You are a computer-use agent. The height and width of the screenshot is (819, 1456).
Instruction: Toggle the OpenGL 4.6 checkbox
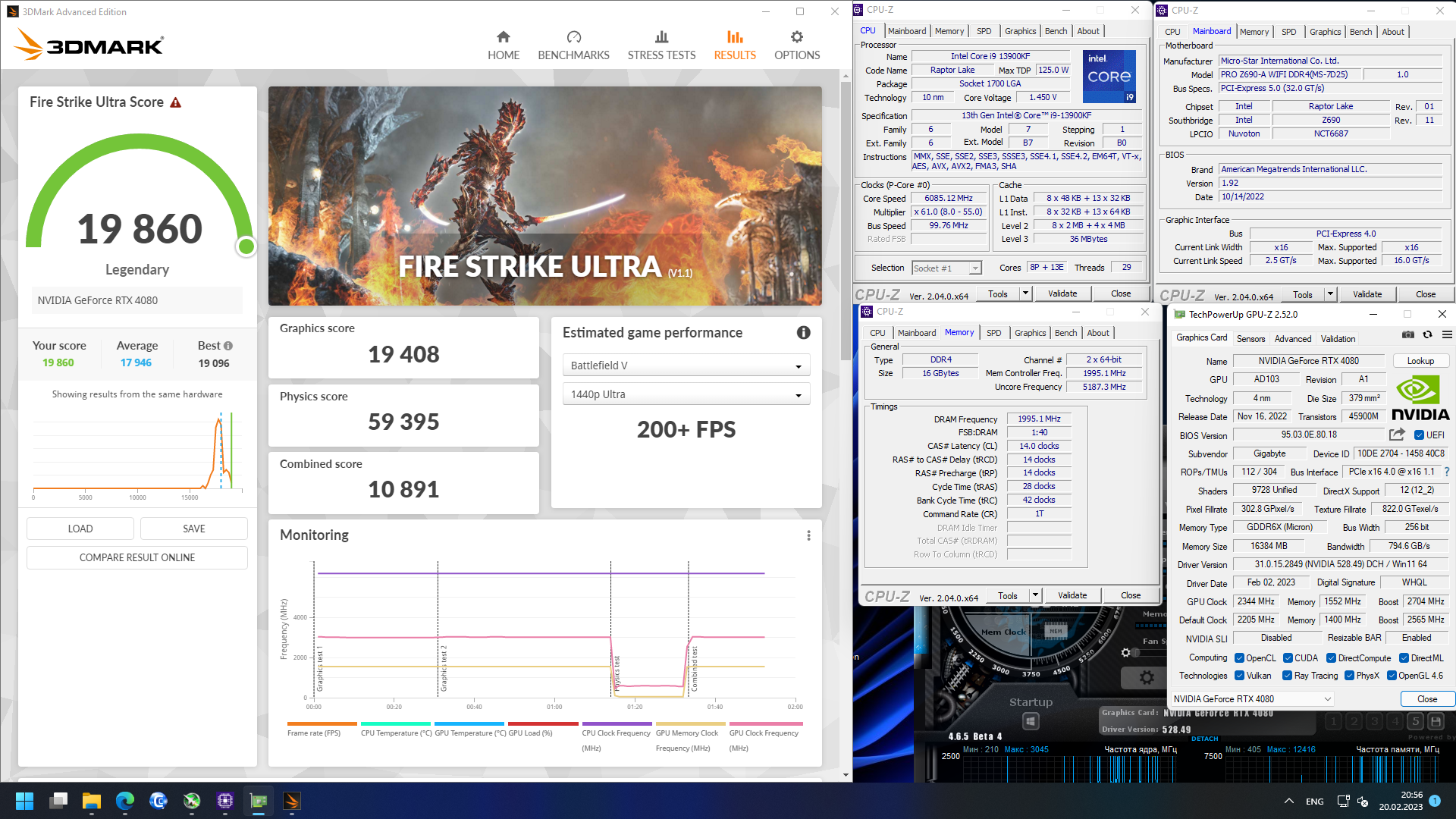point(1392,676)
